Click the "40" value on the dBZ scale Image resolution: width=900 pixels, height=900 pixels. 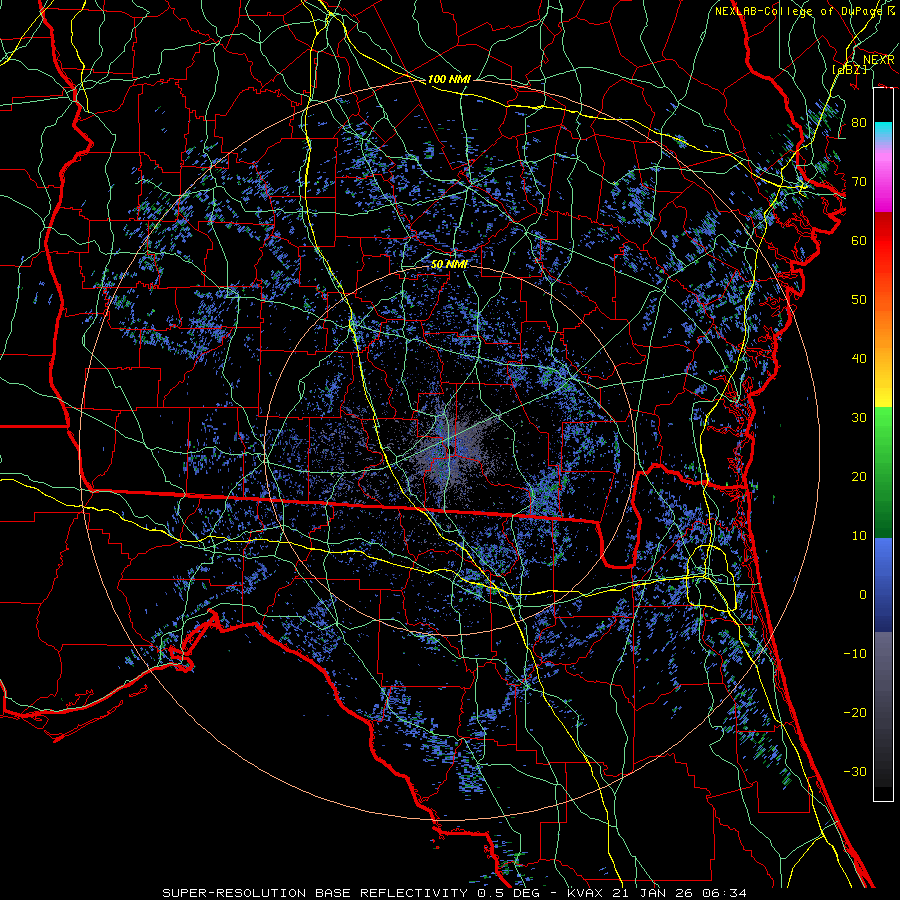pos(859,359)
